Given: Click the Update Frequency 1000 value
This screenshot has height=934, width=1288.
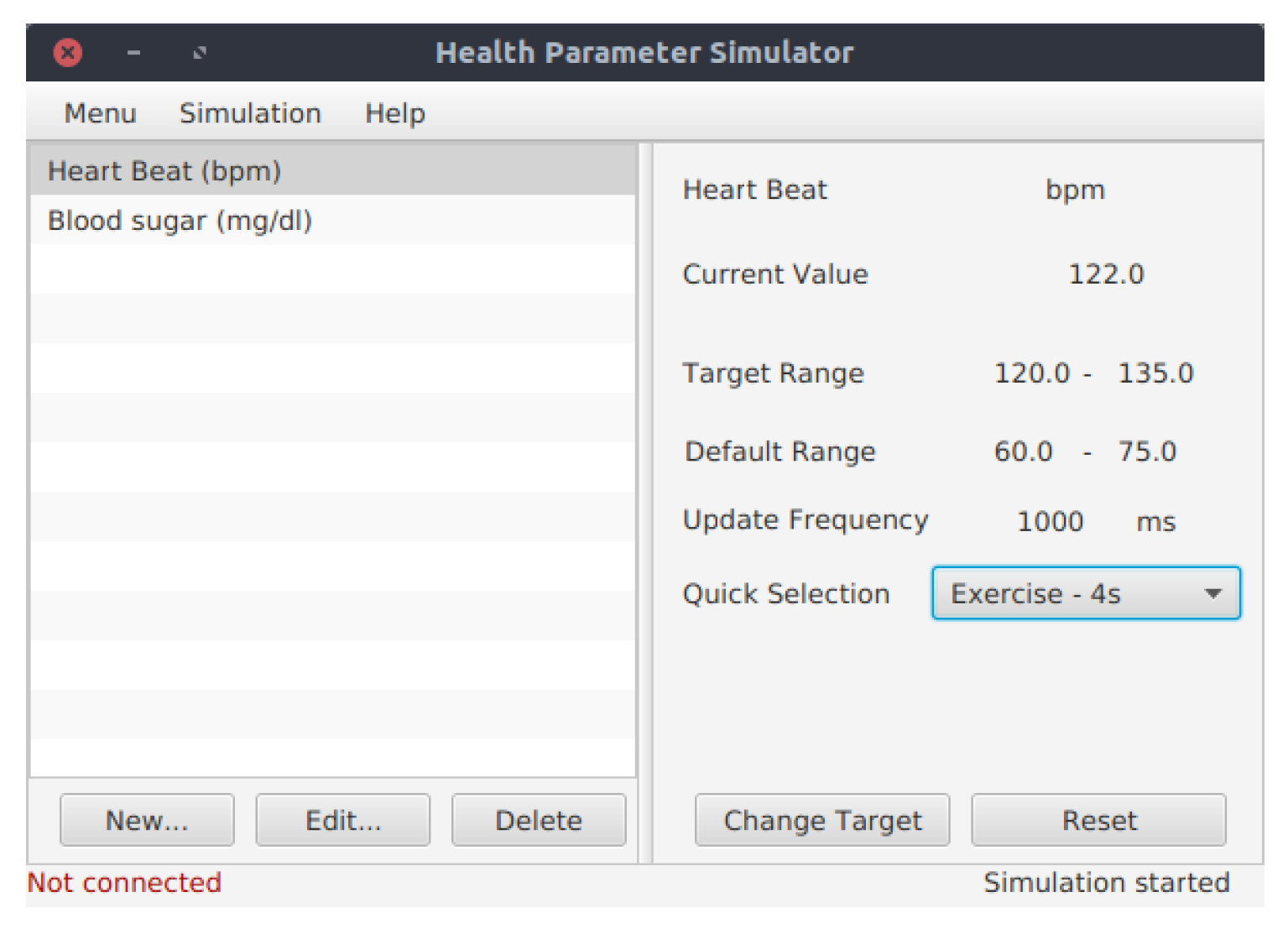Looking at the screenshot, I should [x=1050, y=521].
